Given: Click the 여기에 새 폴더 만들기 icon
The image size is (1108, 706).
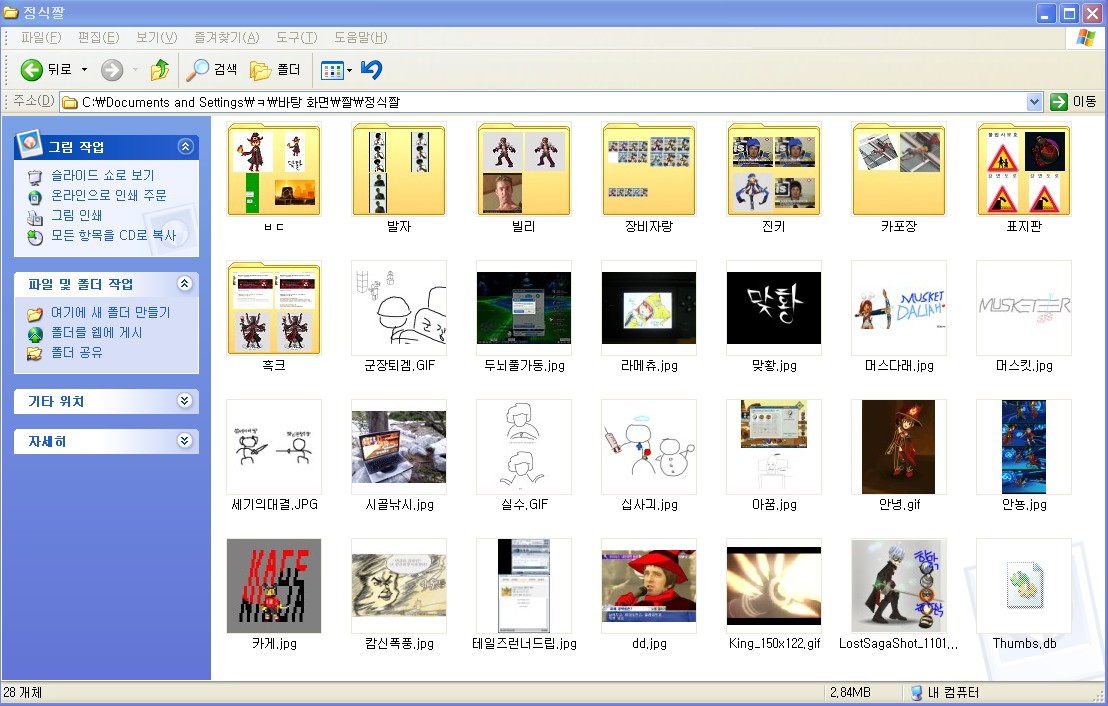Looking at the screenshot, I should pyautogui.click(x=35, y=313).
